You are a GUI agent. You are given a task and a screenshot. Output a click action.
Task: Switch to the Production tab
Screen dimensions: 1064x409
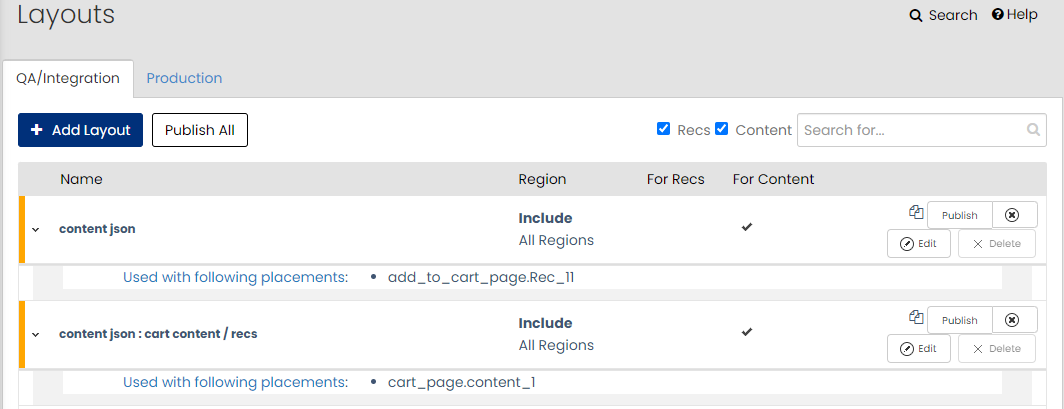(185, 78)
